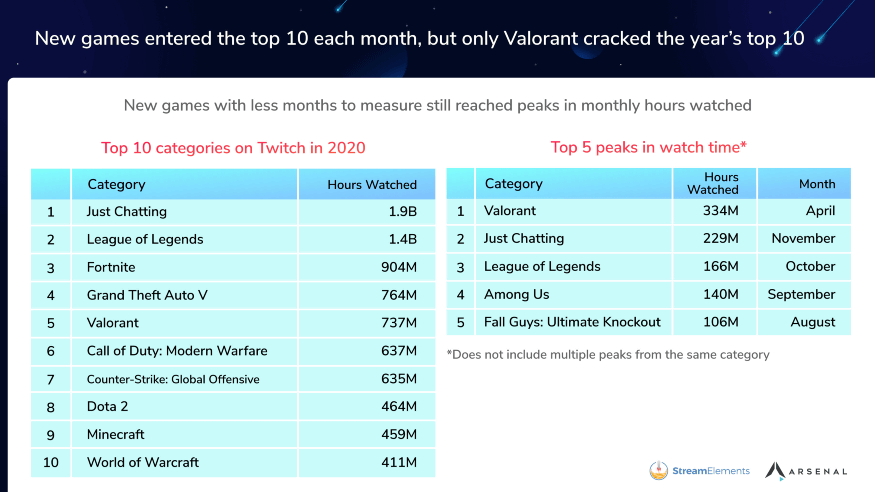875x492 pixels.
Task: Select Call of Duty: Modern Warfare row
Action: (177, 351)
